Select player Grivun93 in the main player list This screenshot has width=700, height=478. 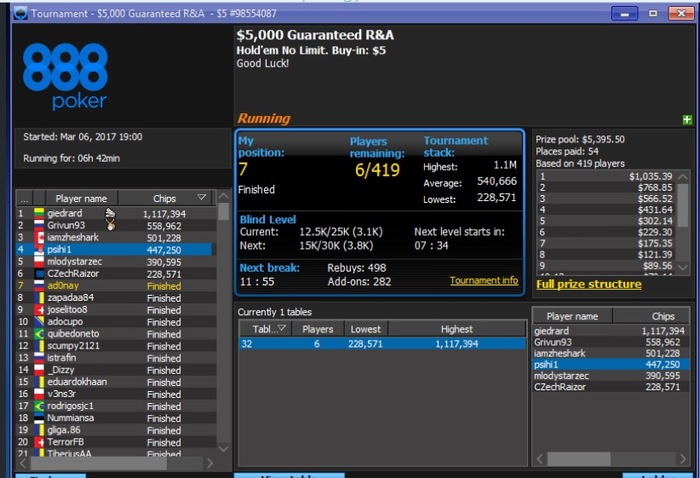click(114, 225)
